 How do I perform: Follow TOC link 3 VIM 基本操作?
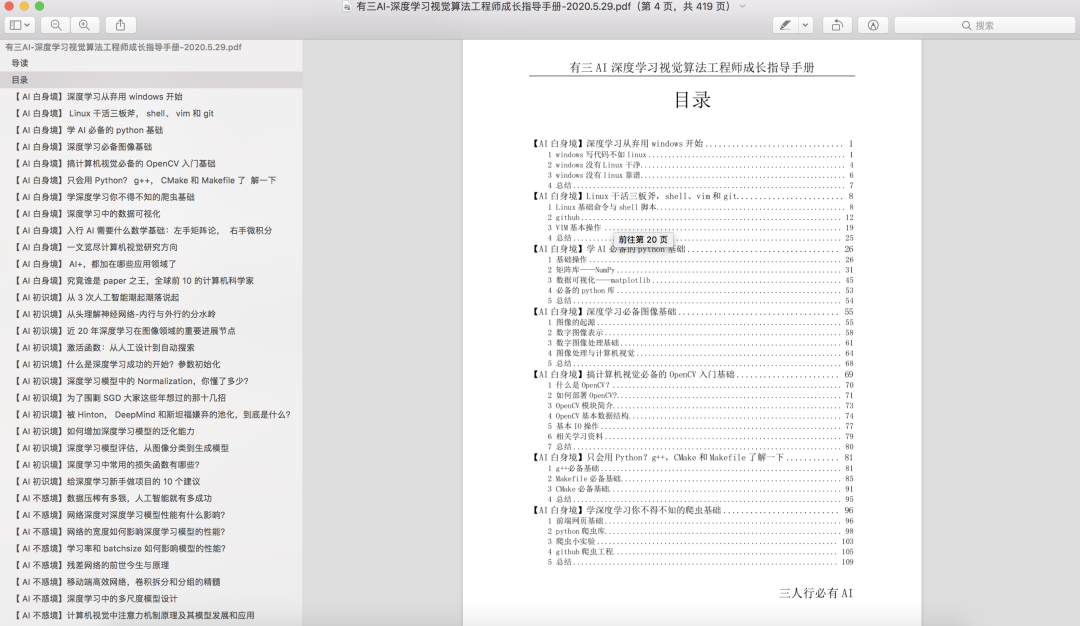[x=700, y=227]
